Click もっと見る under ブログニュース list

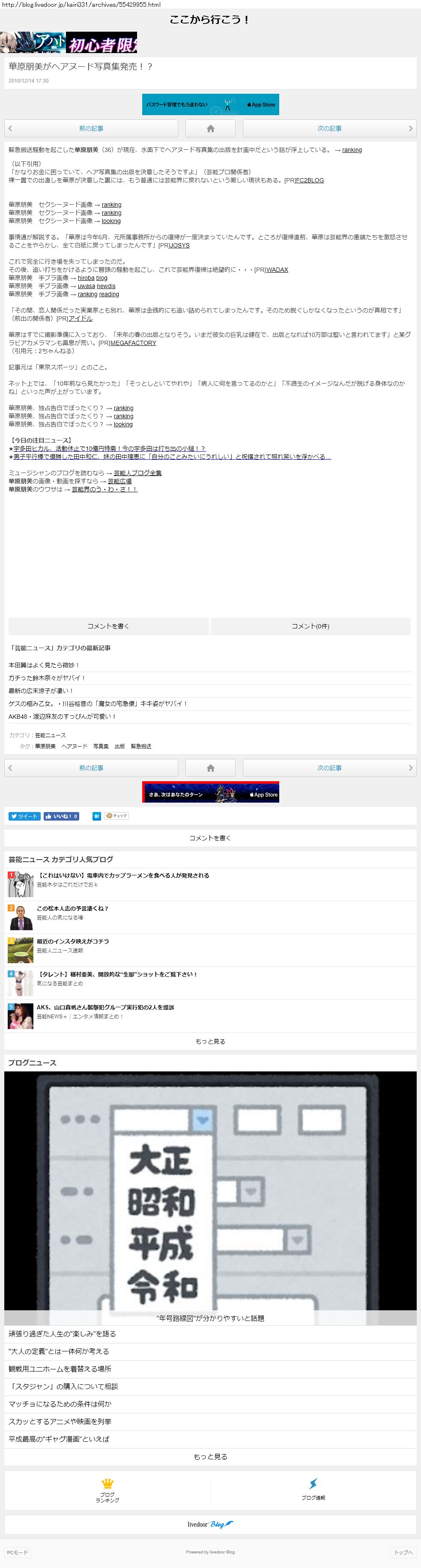click(210, 1457)
